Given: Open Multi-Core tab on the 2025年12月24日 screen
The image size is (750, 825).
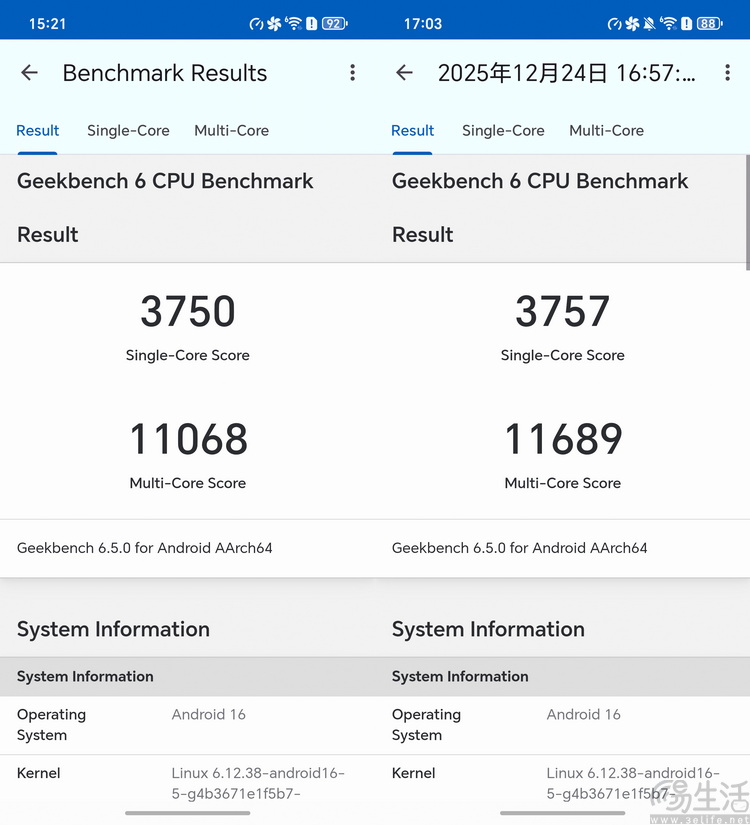Looking at the screenshot, I should click(606, 131).
